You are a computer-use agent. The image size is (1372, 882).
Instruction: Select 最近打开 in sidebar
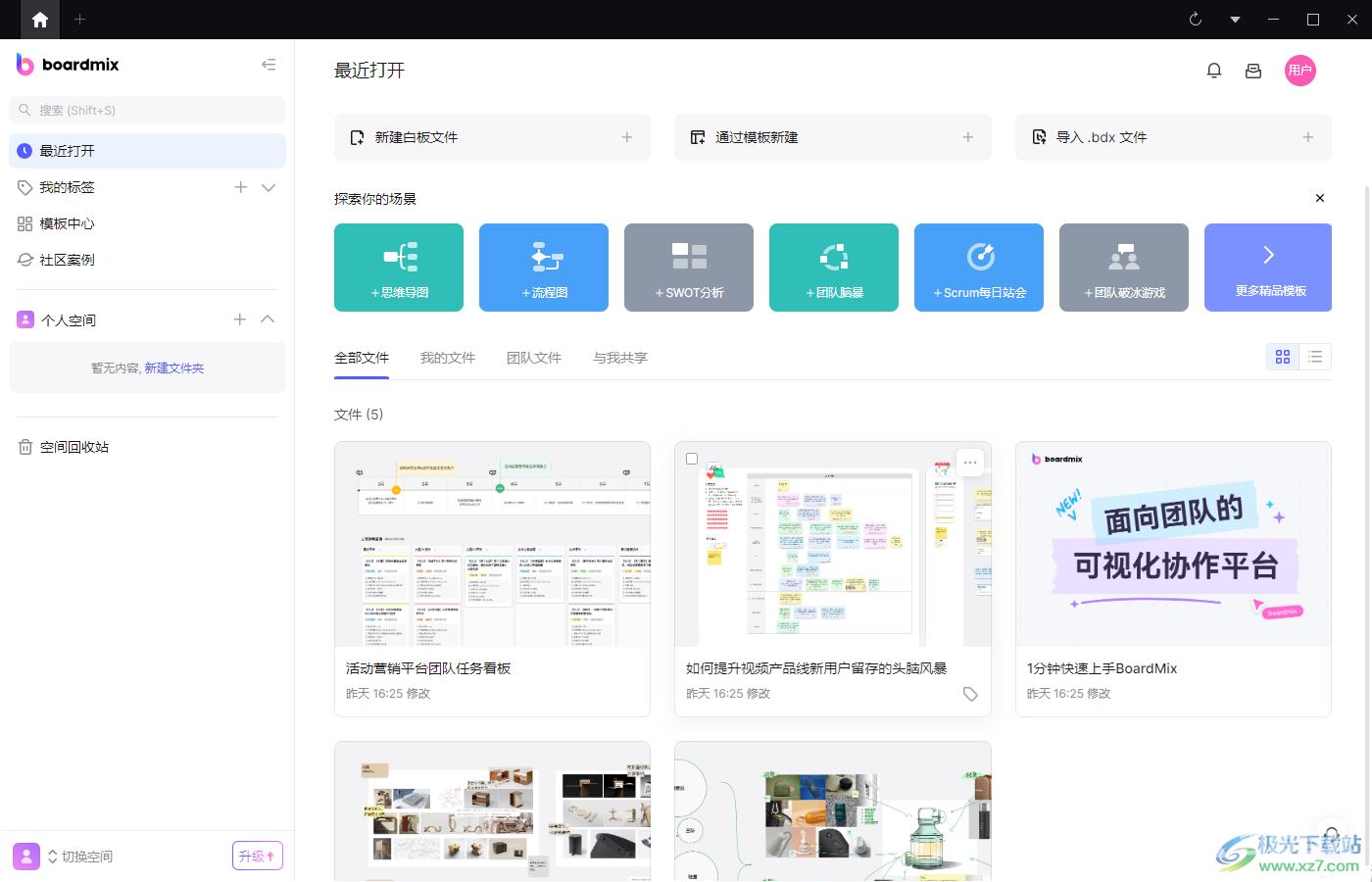click(148, 151)
